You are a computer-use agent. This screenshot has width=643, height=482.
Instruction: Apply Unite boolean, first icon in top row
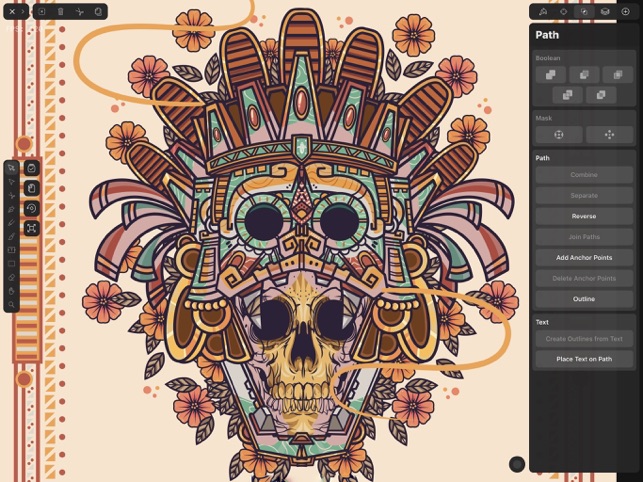(551, 75)
